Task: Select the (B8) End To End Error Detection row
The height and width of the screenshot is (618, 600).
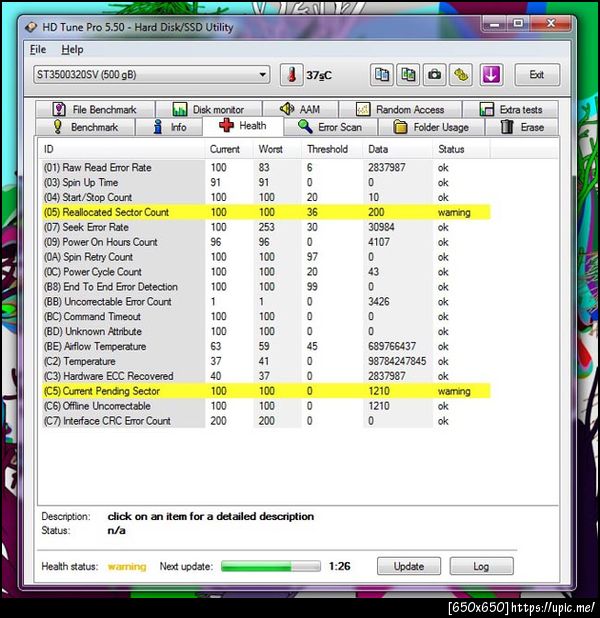Action: [x=266, y=287]
